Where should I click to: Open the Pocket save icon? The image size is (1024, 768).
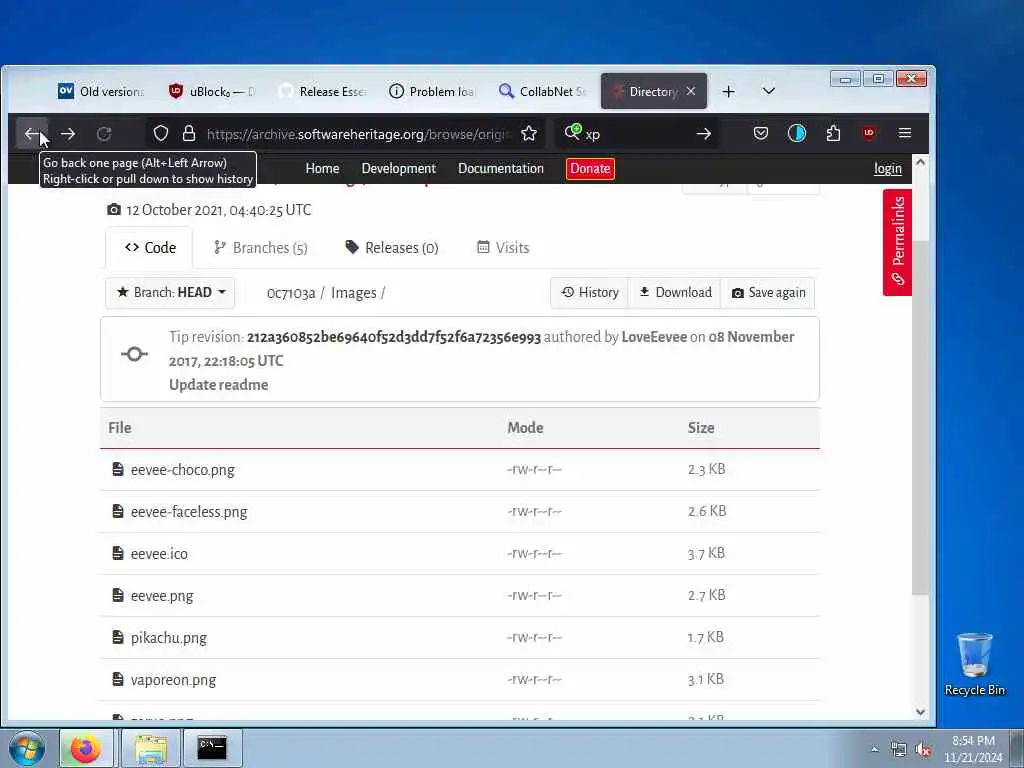[761, 134]
